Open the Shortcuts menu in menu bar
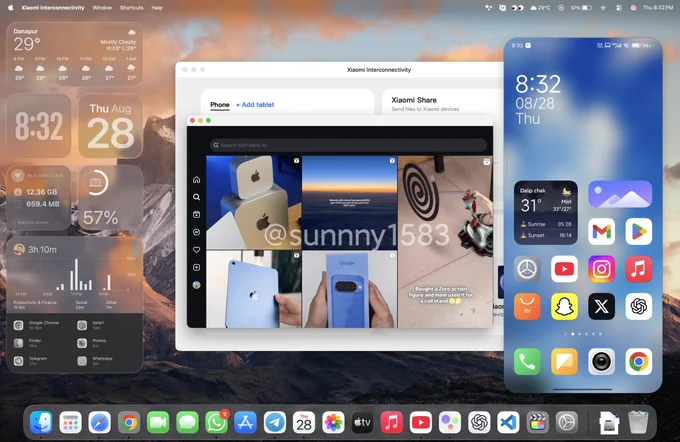Screen dimensions: 680x442 point(131,7)
